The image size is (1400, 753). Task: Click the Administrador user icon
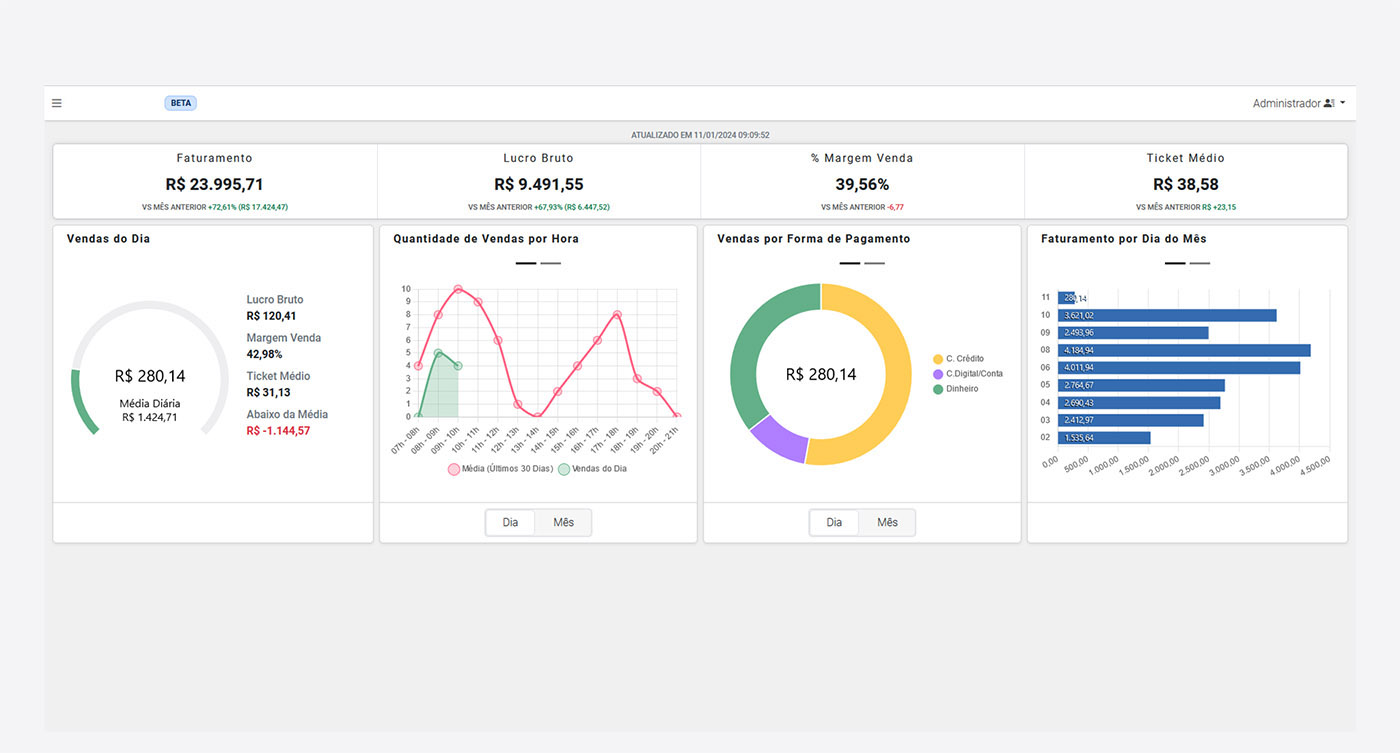tap(1329, 103)
